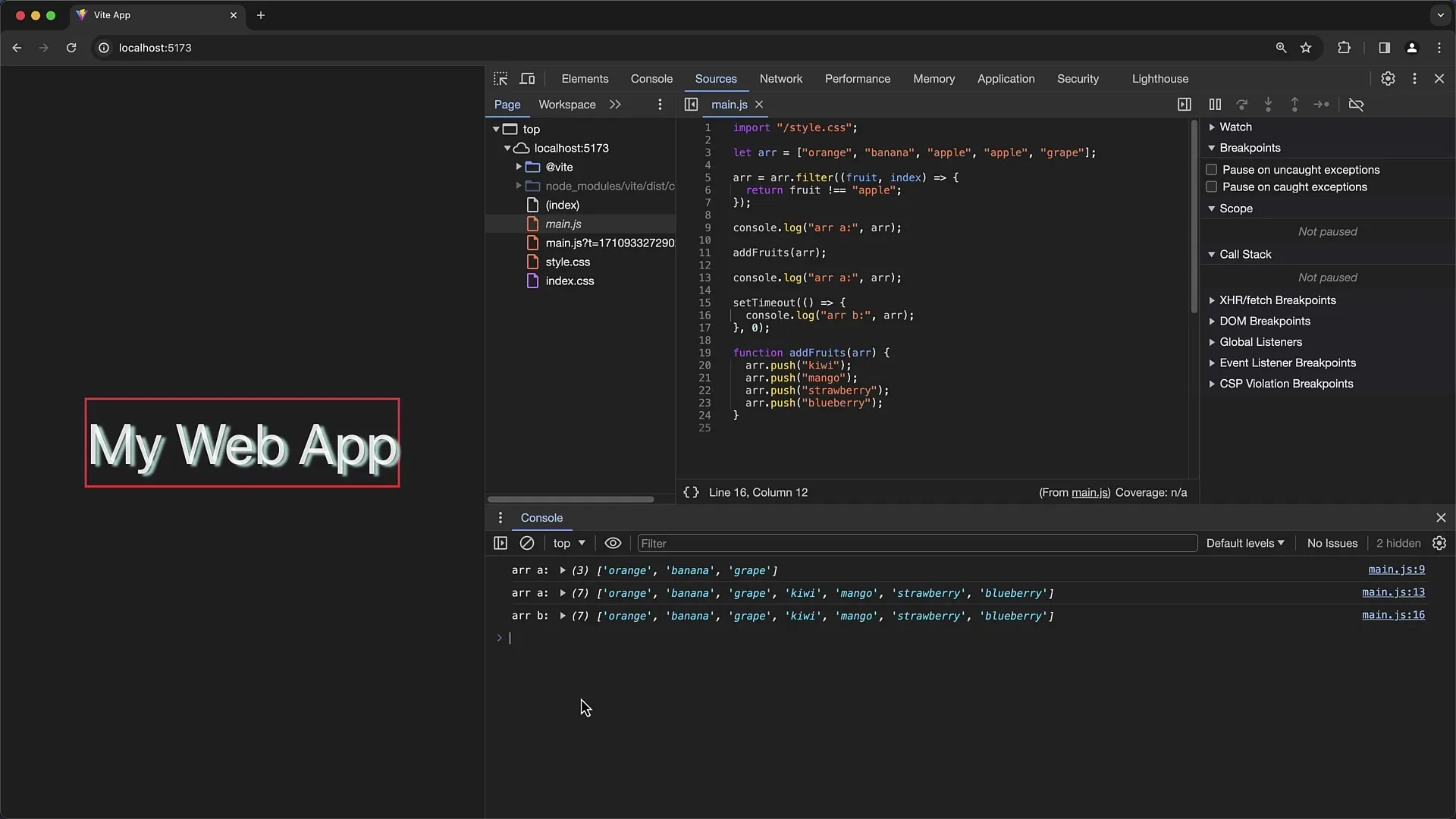The image size is (1456, 819).
Task: Show more navigator tabs chevron
Action: point(615,105)
